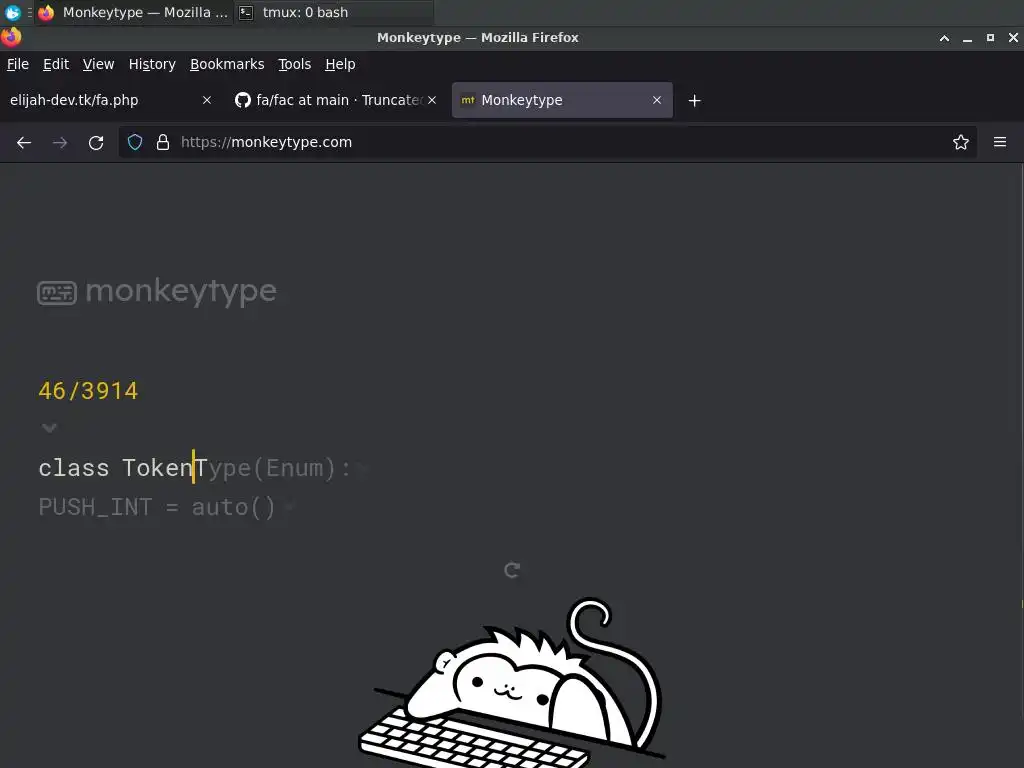1024x768 pixels.
Task: Open the Help menu
Action: 340,64
